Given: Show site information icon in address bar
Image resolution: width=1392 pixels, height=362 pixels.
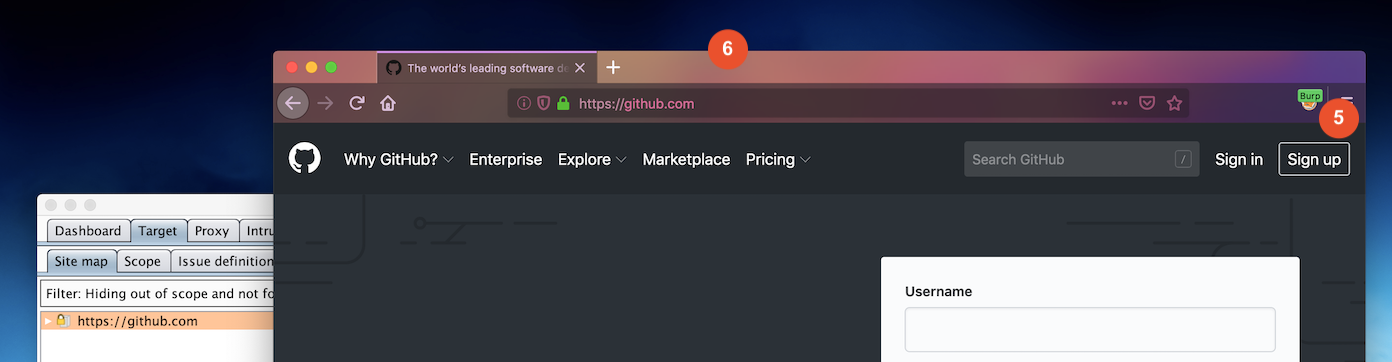Looking at the screenshot, I should pos(524,103).
